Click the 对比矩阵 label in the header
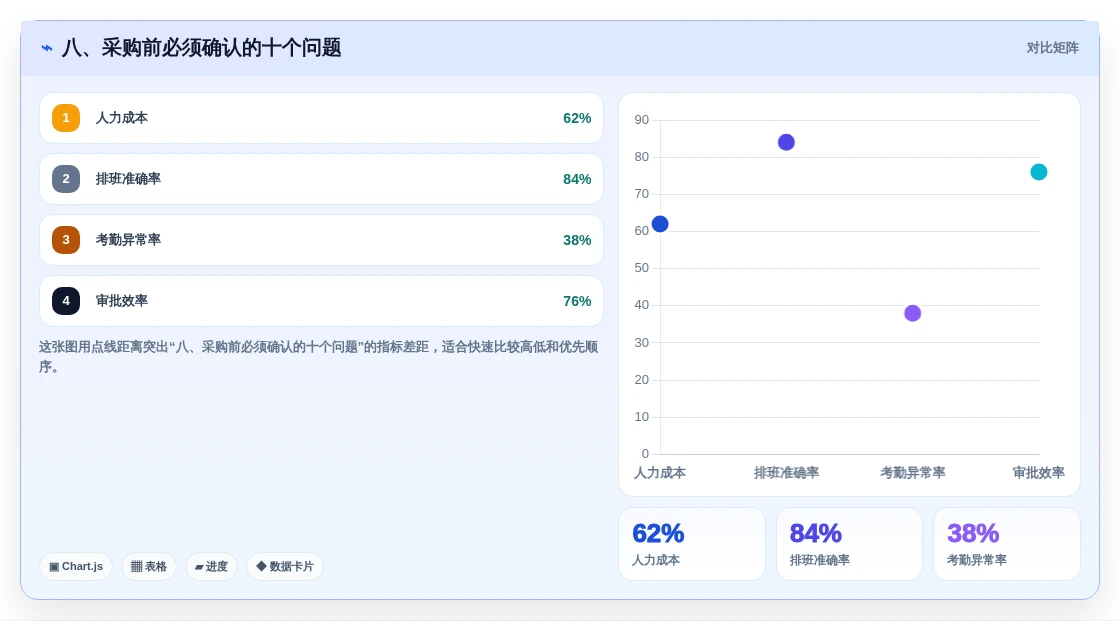 tap(1053, 48)
